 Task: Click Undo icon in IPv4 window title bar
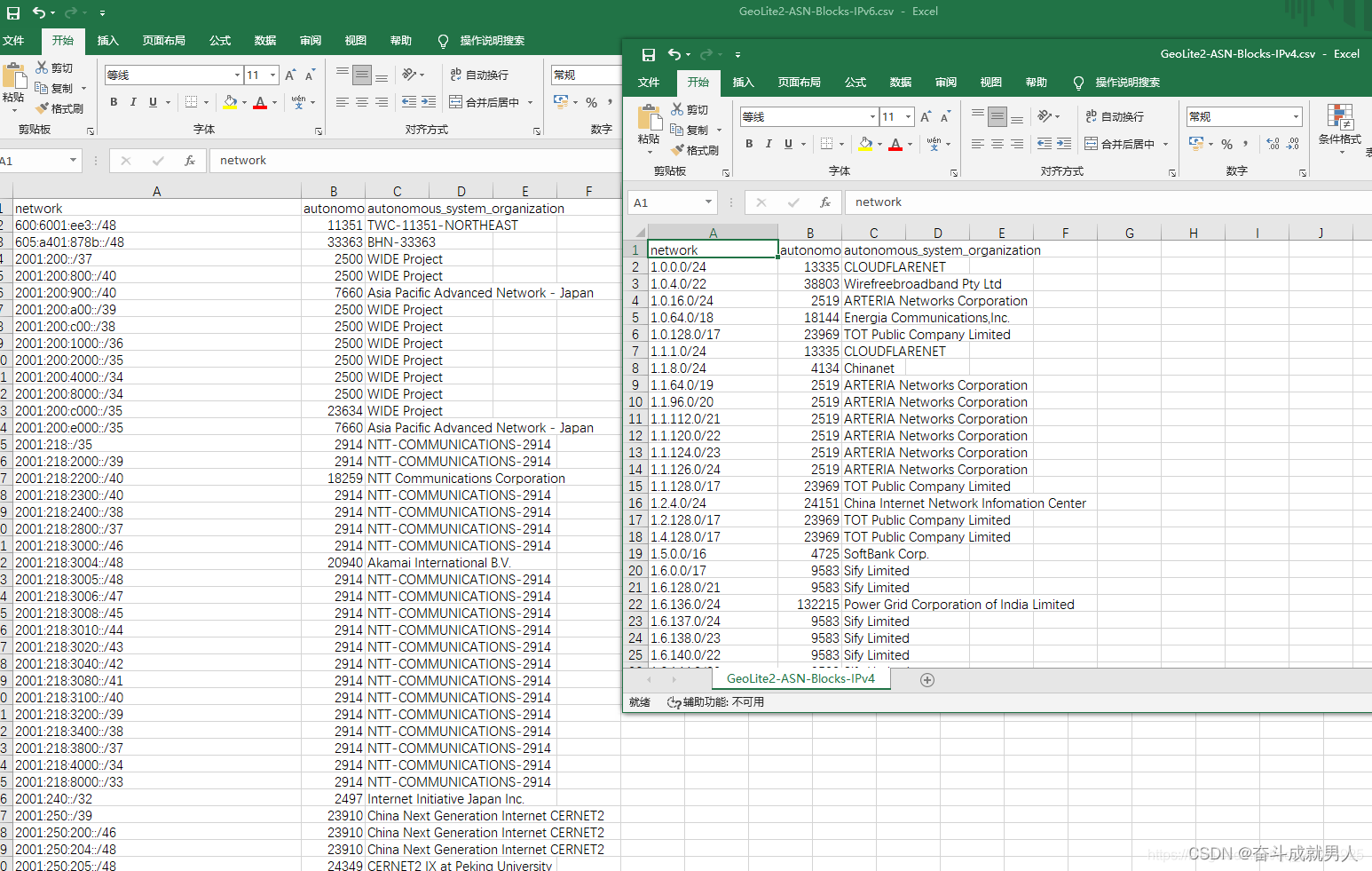click(x=674, y=55)
